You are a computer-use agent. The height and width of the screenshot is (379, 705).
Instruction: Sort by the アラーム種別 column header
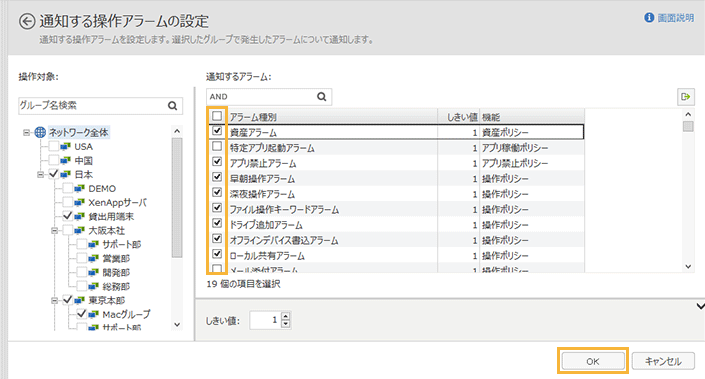[x=332, y=117]
